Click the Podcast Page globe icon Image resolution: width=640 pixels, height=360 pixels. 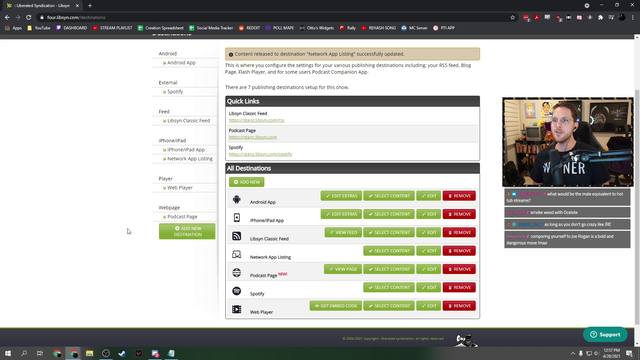pos(236,273)
